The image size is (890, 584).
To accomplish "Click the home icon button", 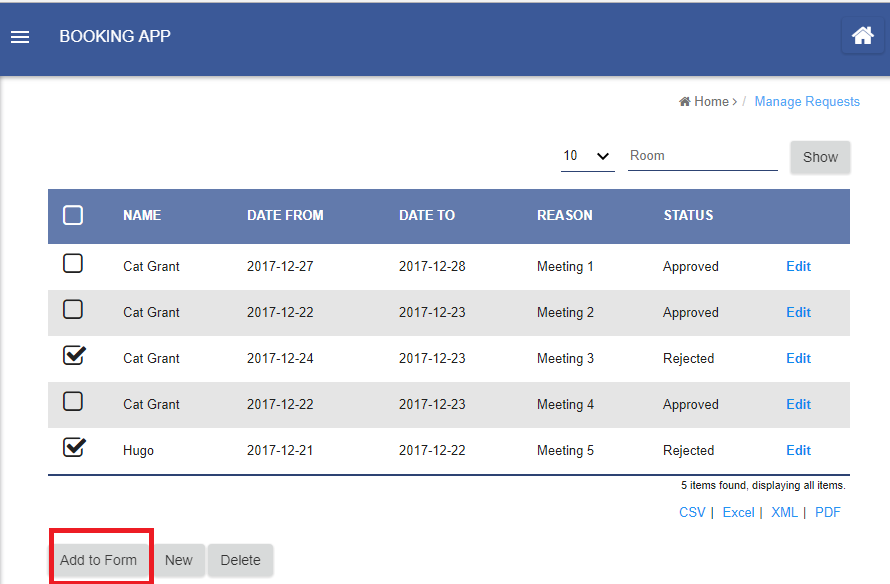I will (862, 36).
